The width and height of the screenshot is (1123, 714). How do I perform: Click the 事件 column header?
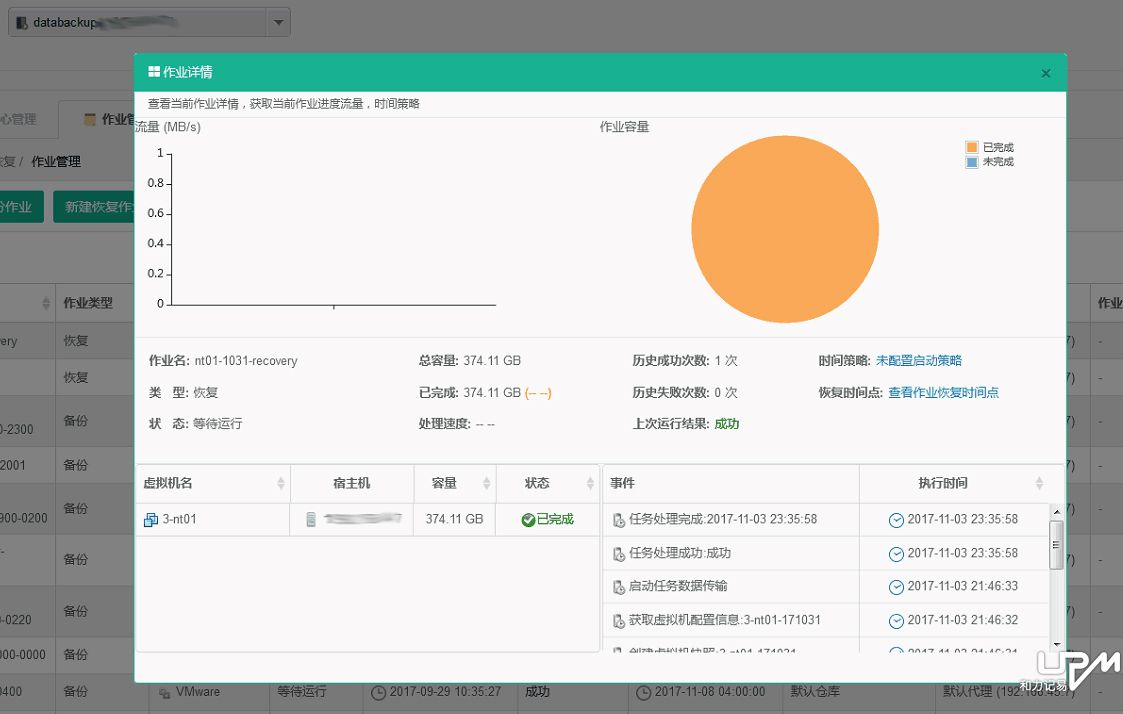pyautogui.click(x=731, y=483)
